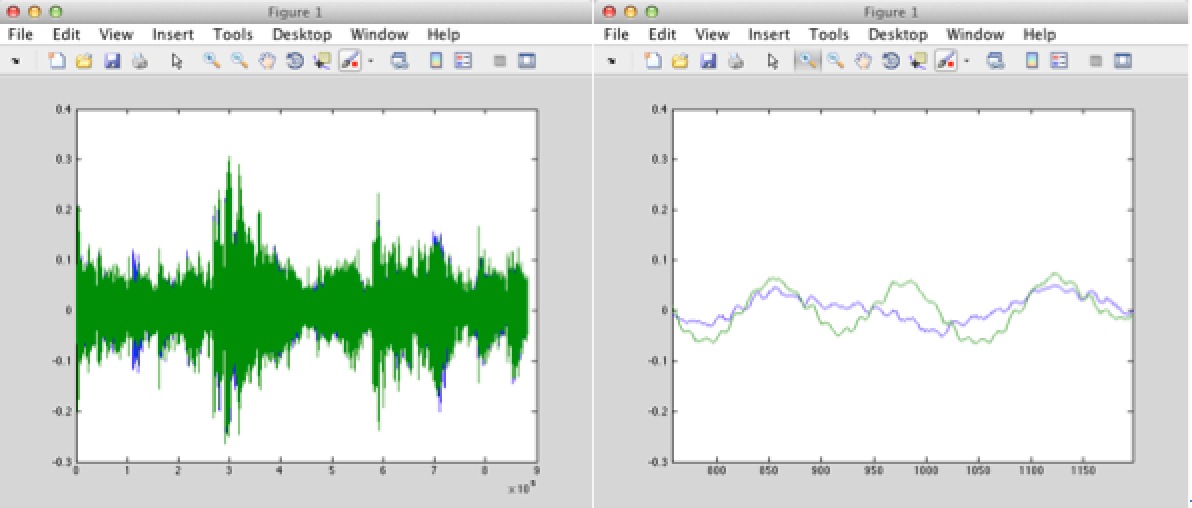Screen dimensions: 1192x508
Task: Open brush color dropdown arrow in right window
Action: tap(966, 62)
